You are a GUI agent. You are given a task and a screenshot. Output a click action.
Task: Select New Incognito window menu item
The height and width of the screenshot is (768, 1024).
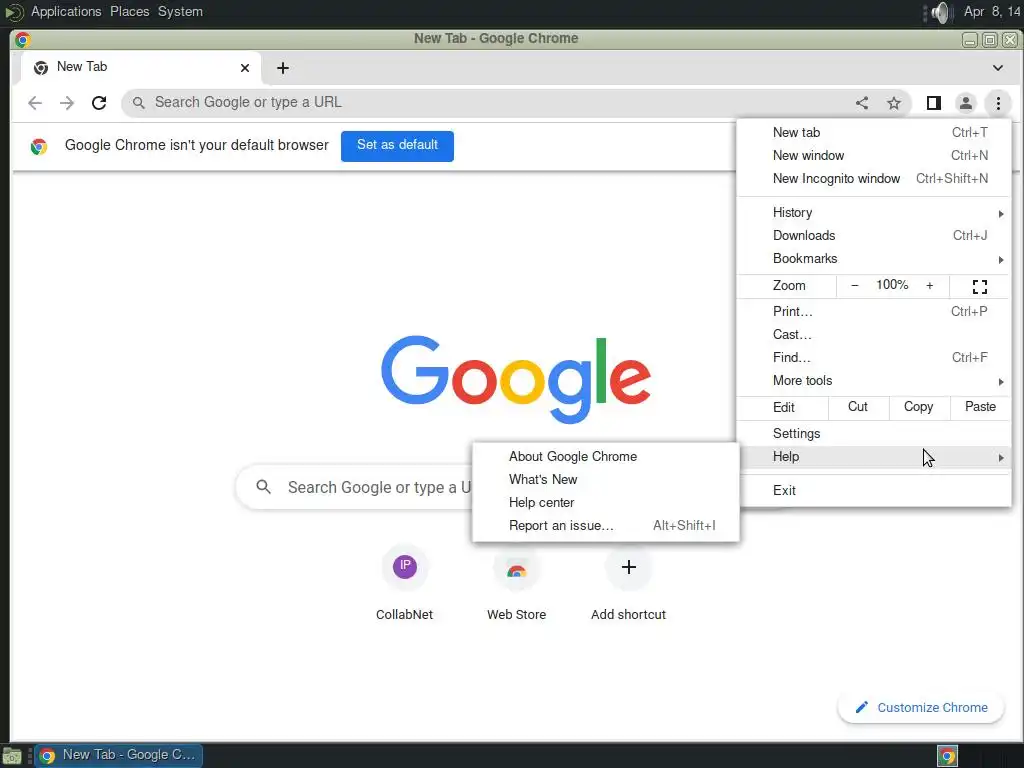[874, 178]
